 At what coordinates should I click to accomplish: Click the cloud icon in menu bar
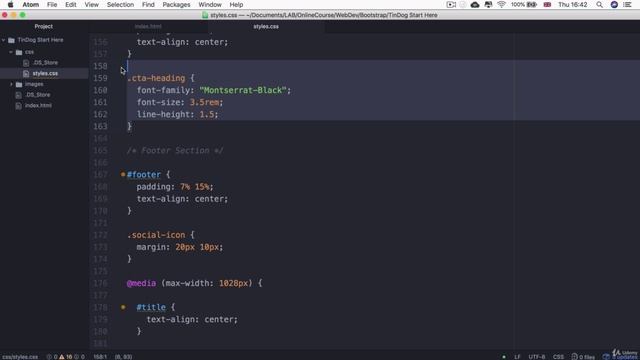point(475,4)
